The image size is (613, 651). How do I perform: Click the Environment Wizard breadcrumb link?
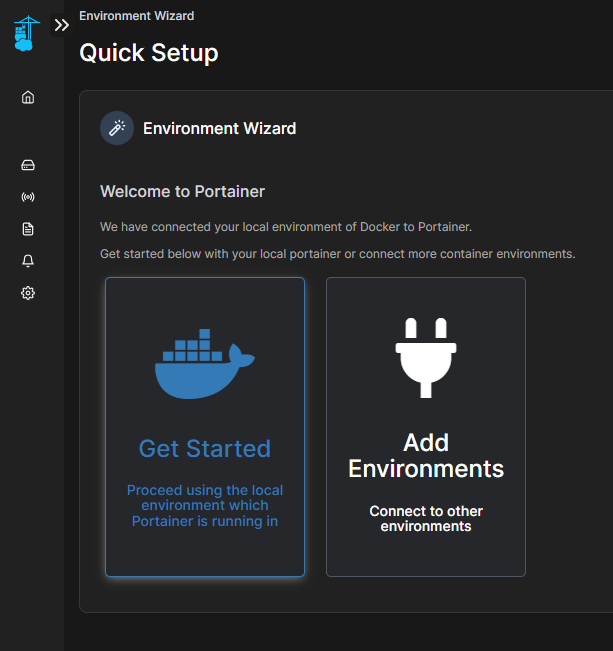[136, 16]
